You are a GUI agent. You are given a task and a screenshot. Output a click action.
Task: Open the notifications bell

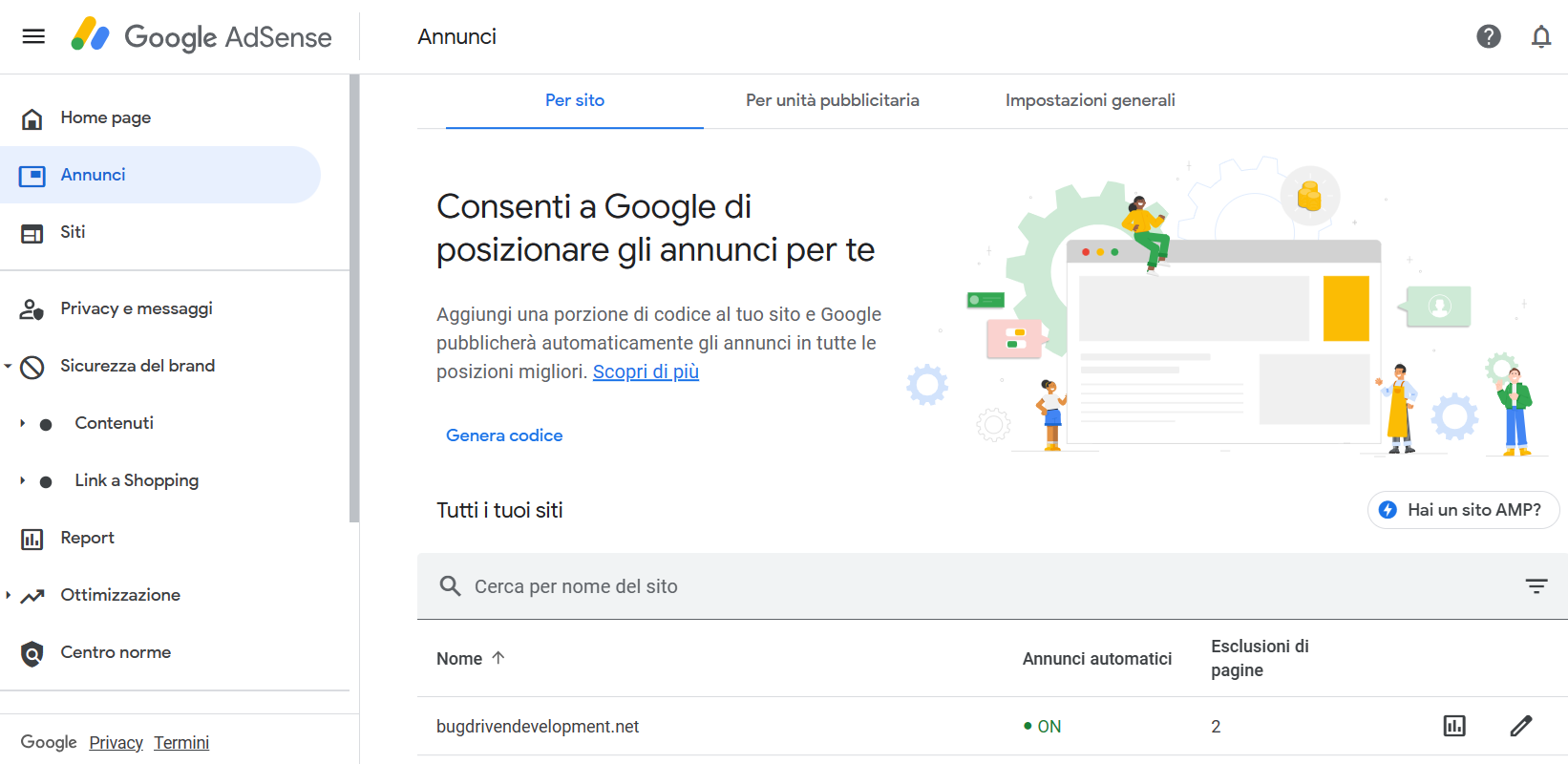pyautogui.click(x=1540, y=36)
